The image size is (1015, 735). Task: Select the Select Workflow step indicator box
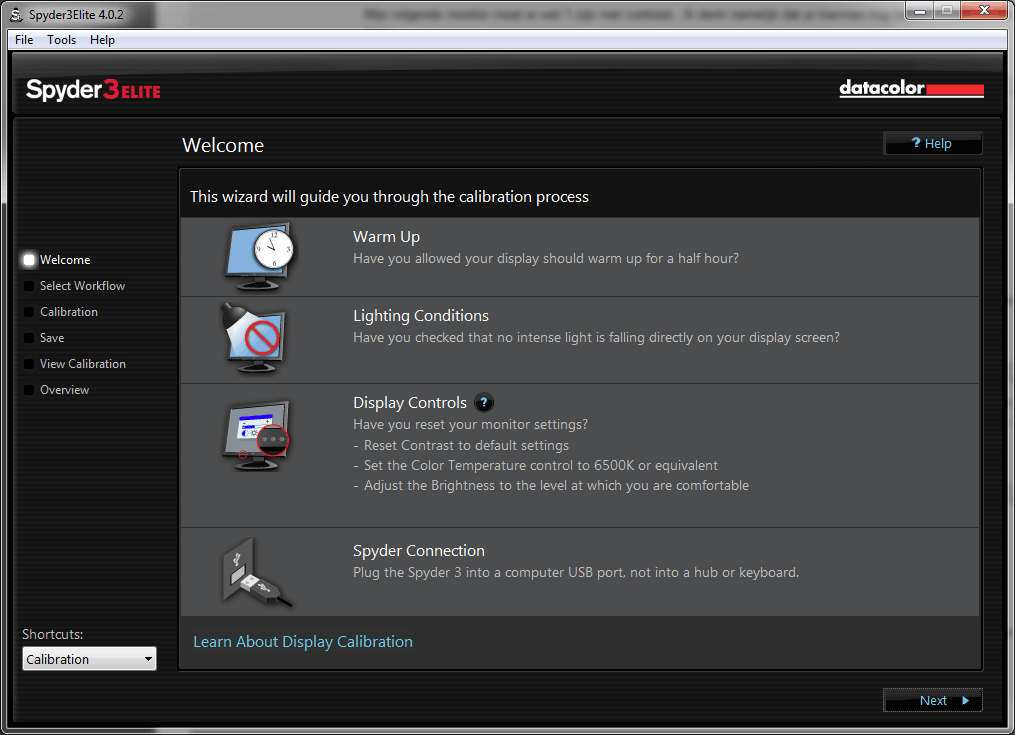29,286
